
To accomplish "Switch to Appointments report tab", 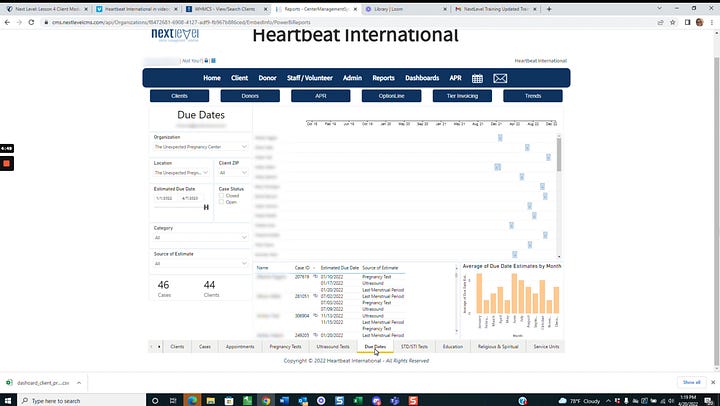I will (240, 347).
